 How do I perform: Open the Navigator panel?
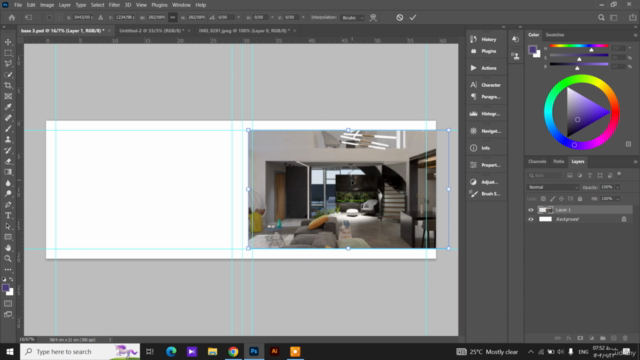click(x=485, y=131)
